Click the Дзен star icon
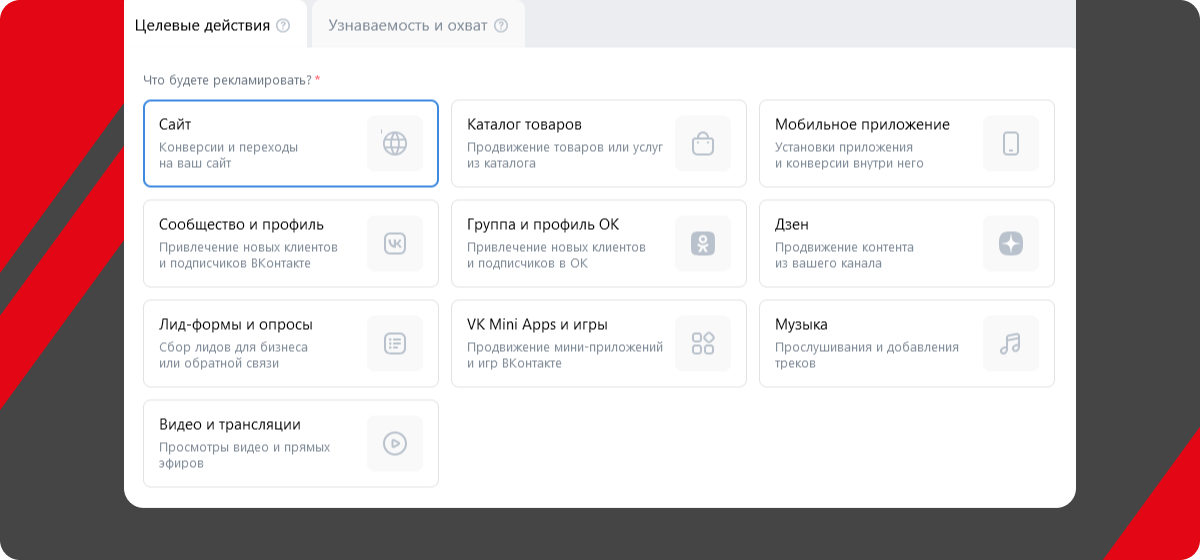Screen dimensions: 1200x560 1011,243
